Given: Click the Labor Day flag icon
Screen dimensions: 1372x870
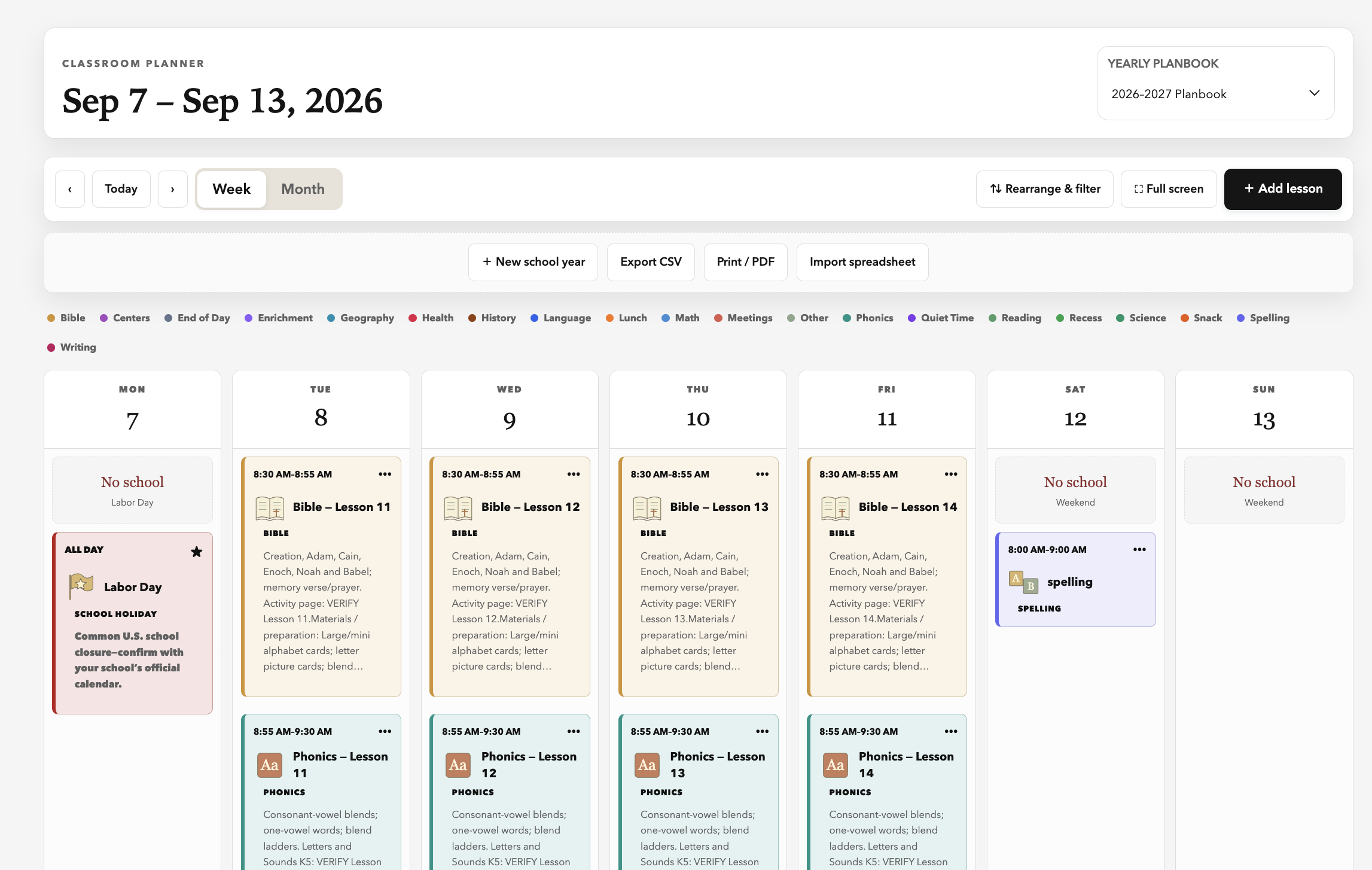Looking at the screenshot, I should [81, 586].
